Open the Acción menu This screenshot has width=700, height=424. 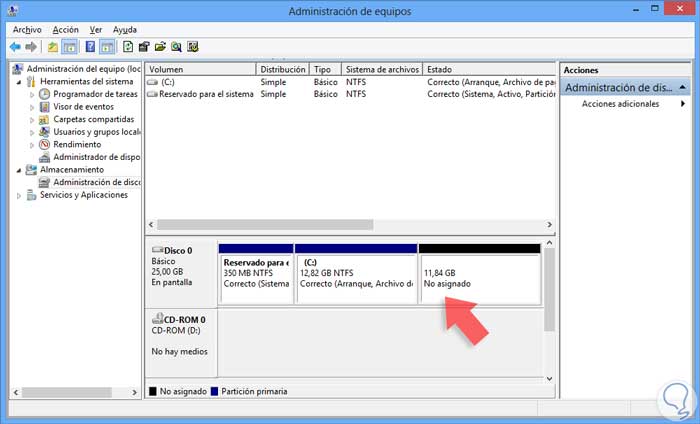pyautogui.click(x=66, y=29)
